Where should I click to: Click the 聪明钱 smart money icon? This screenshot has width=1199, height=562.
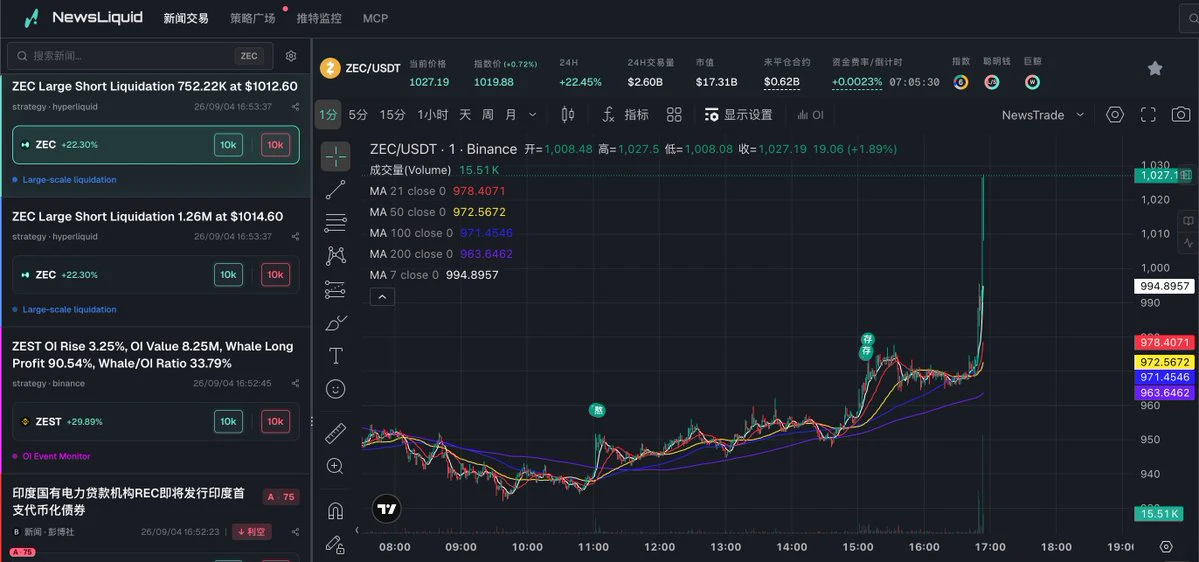(992, 82)
